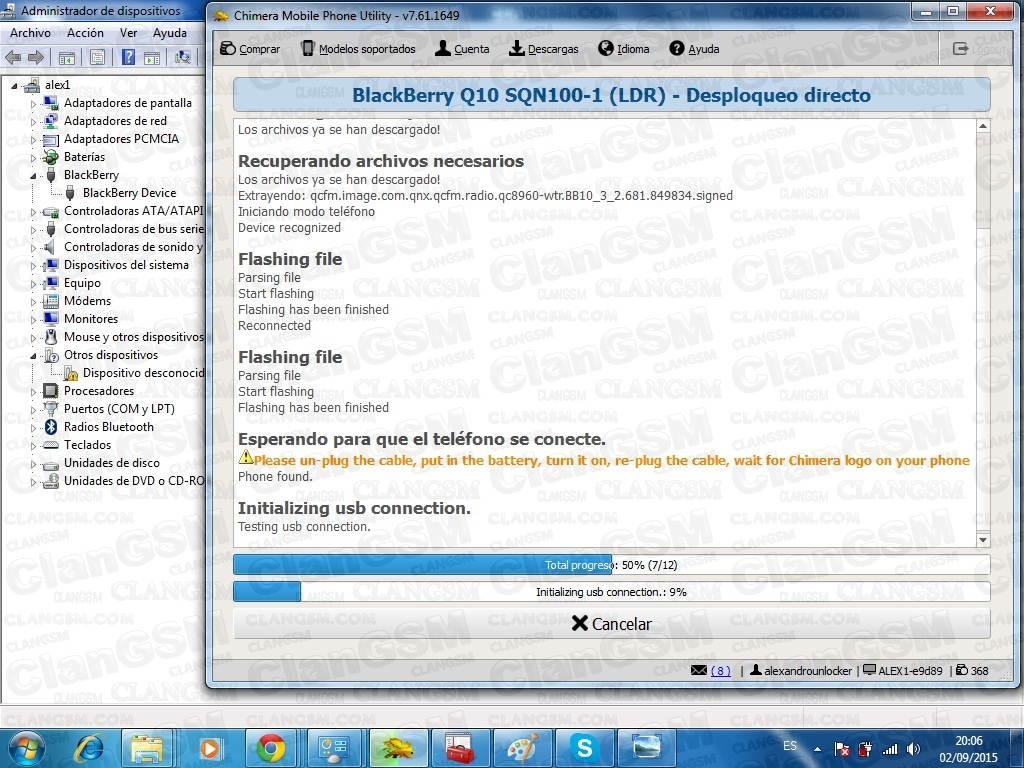1024x768 pixels.
Task: Expand Adaptadores de pantalla
Action: [33, 103]
